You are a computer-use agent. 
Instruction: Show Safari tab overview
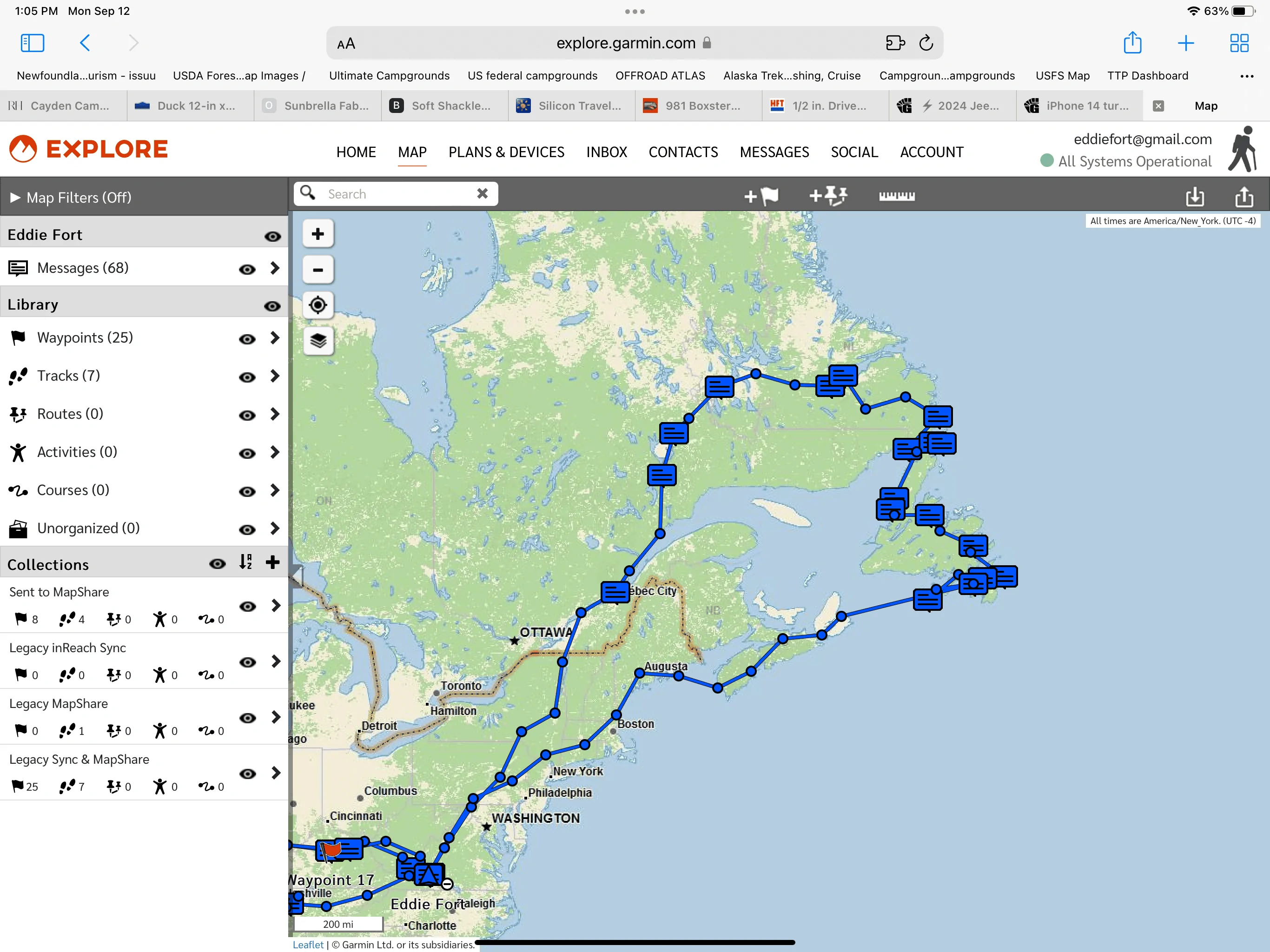tap(1239, 43)
